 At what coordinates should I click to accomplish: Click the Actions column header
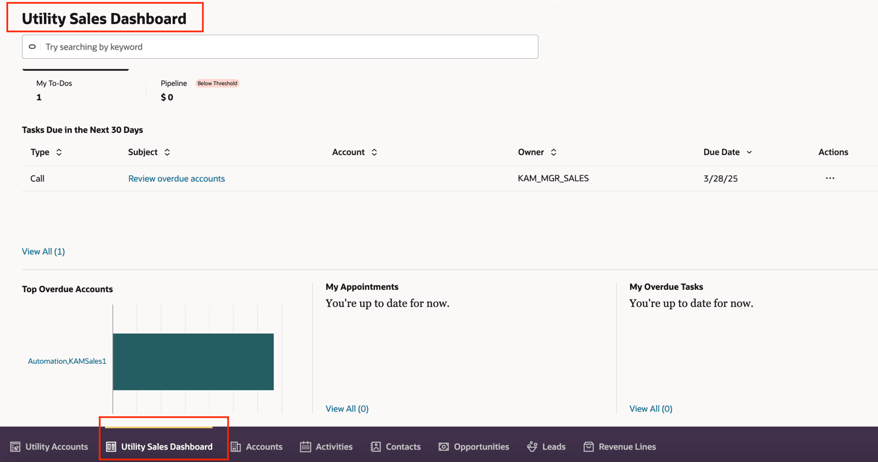[x=833, y=152]
